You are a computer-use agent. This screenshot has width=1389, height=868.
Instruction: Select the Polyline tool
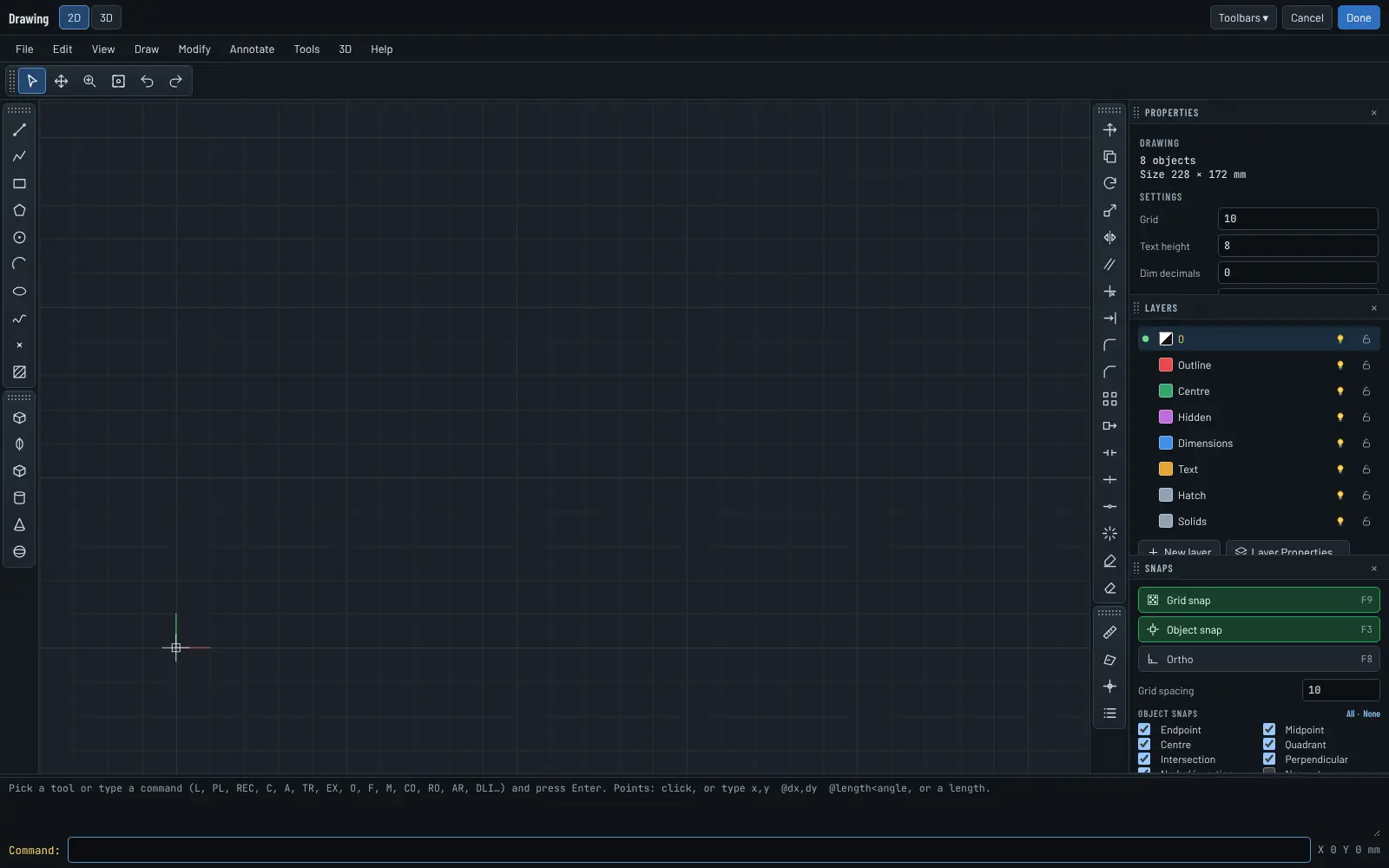tap(19, 157)
